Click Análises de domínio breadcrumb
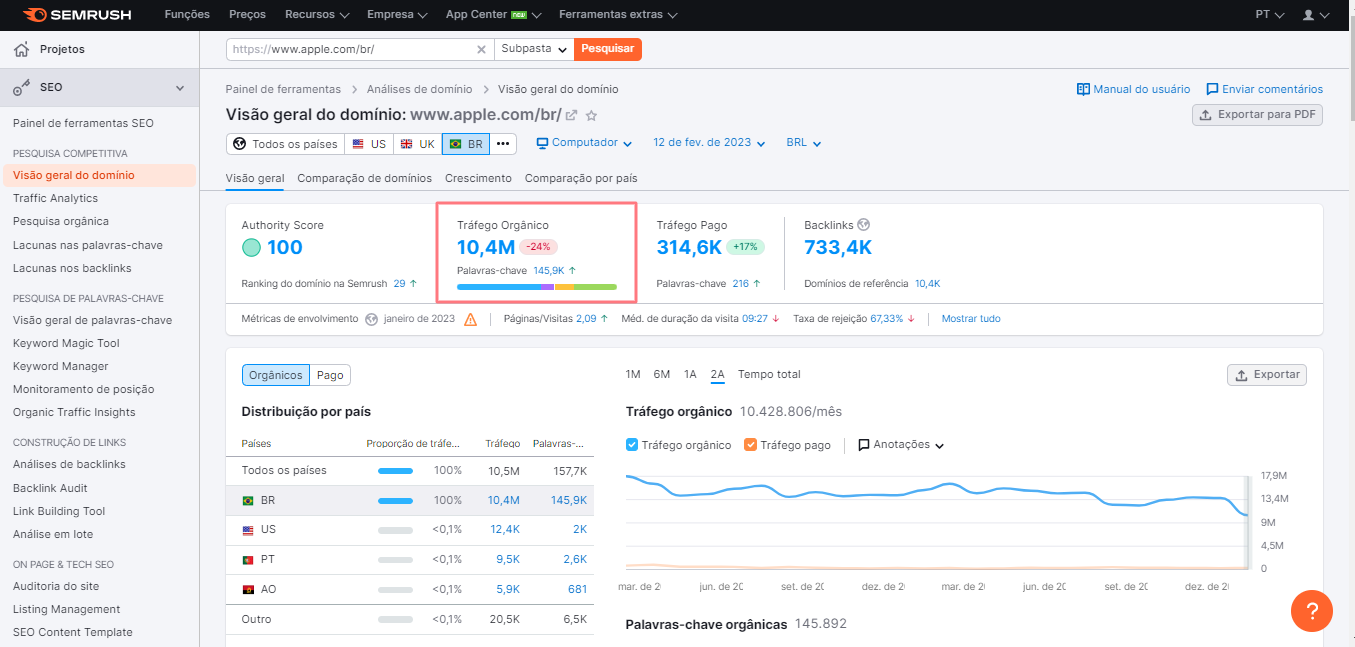The height and width of the screenshot is (647, 1355). coord(419,89)
